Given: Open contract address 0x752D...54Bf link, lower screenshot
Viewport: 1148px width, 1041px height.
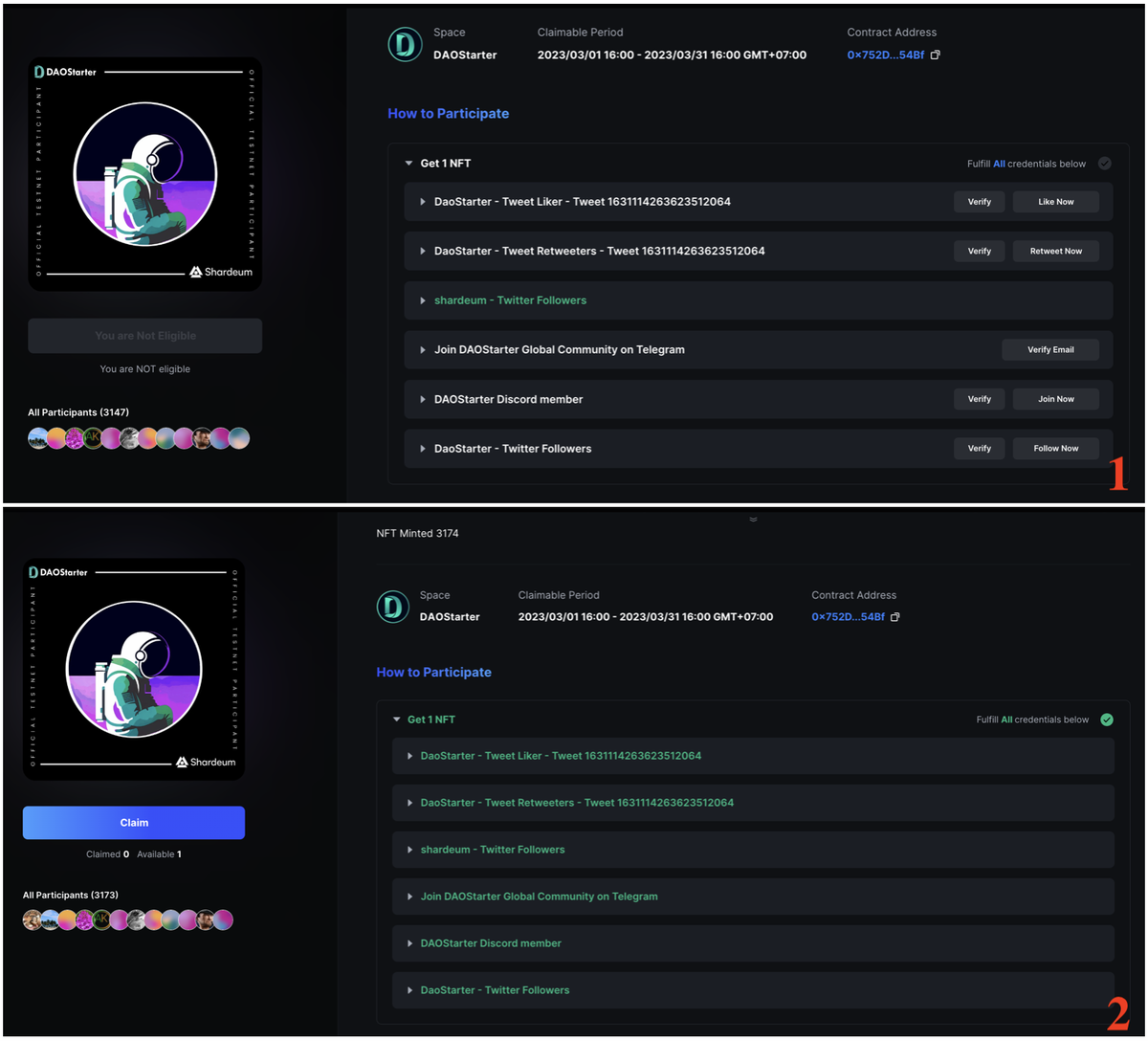Looking at the screenshot, I should coord(848,617).
